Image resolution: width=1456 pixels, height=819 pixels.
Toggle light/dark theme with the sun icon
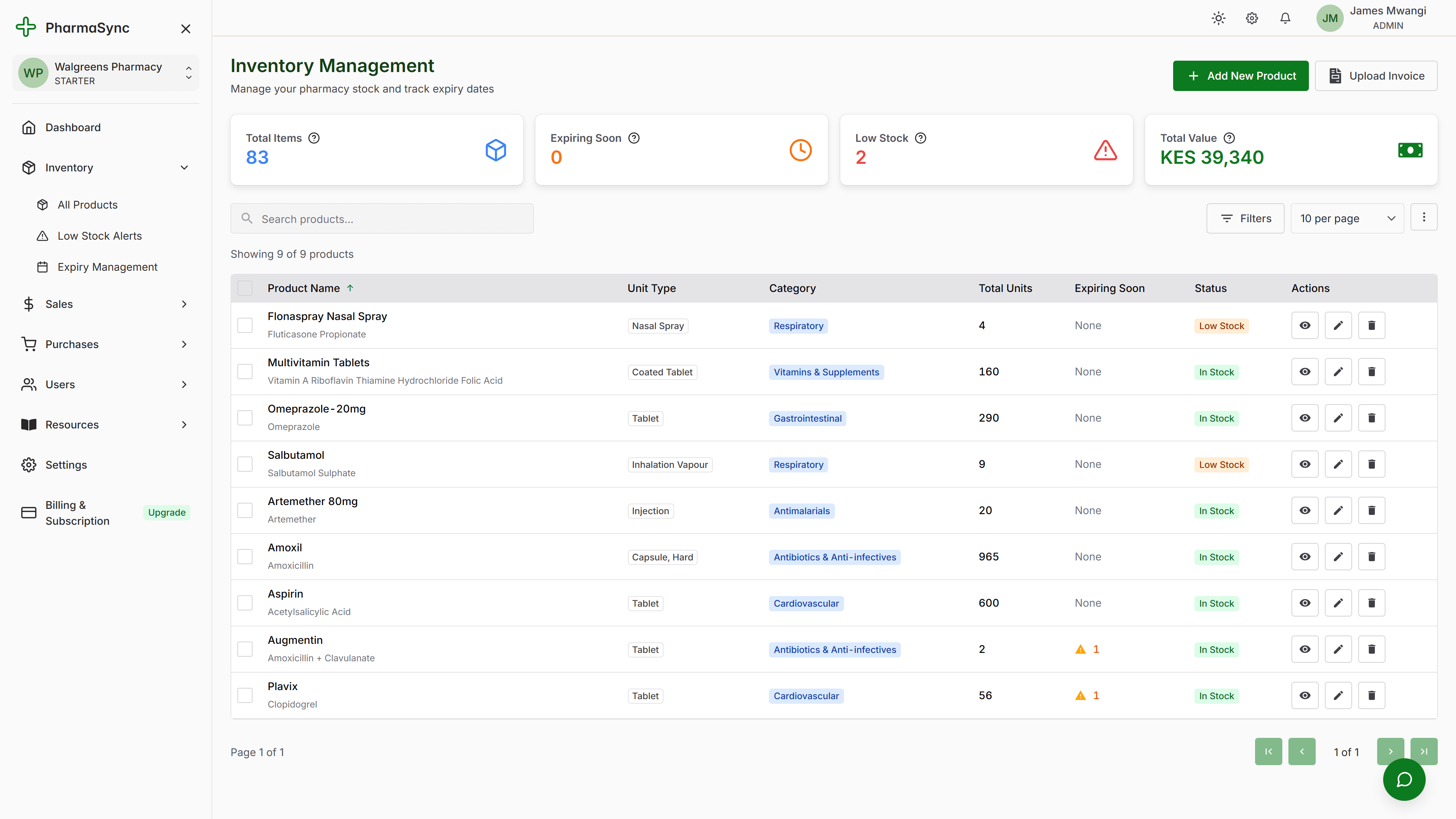point(1218,17)
